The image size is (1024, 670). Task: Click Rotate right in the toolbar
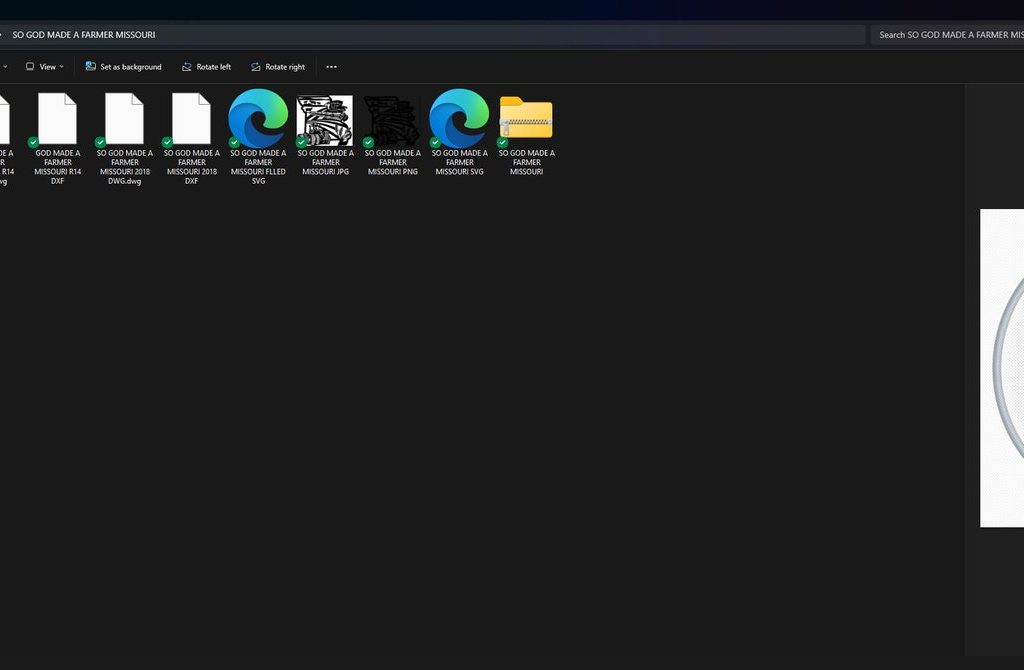point(277,67)
